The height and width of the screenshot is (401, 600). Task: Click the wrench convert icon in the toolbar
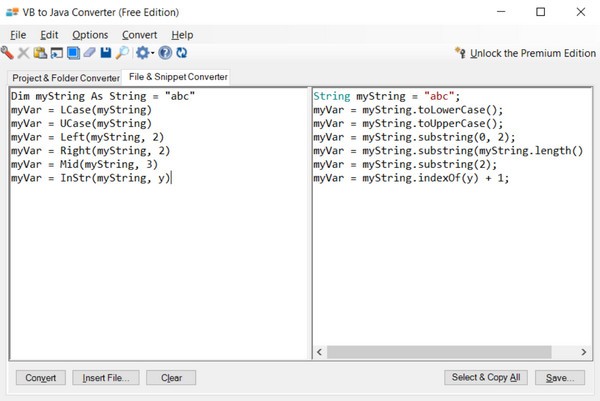7,53
